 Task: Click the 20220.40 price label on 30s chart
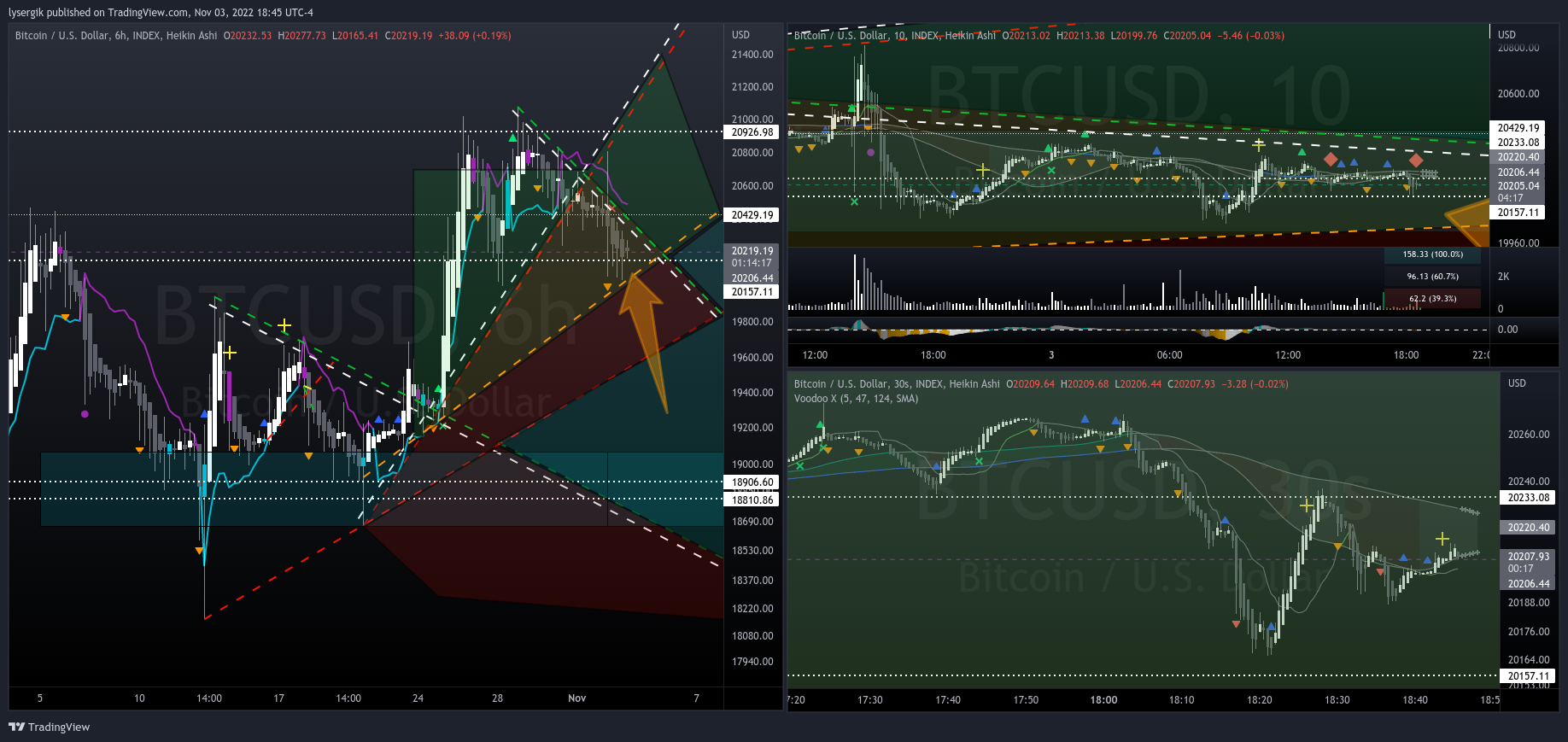click(x=1528, y=528)
